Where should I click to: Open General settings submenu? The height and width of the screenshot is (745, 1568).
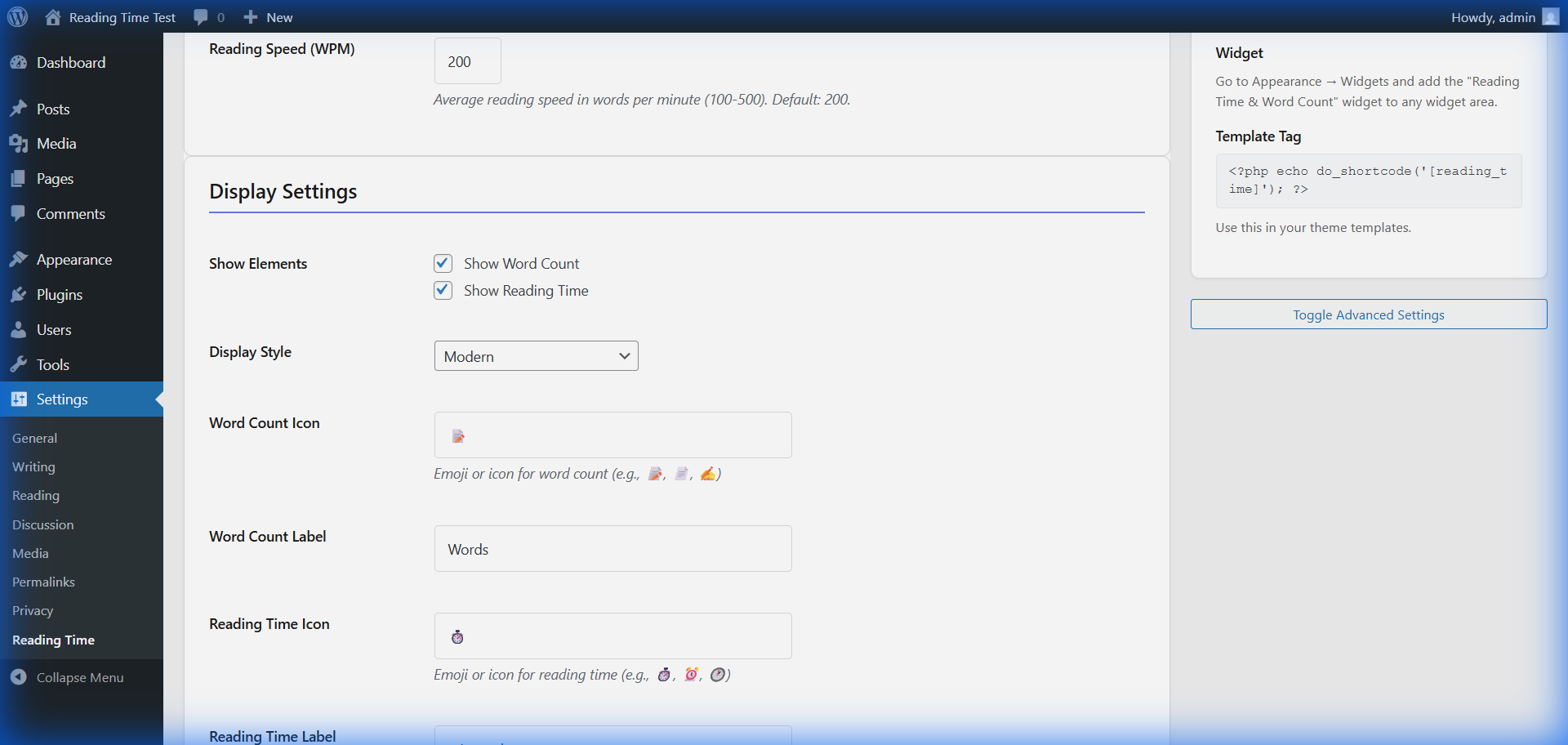35,438
